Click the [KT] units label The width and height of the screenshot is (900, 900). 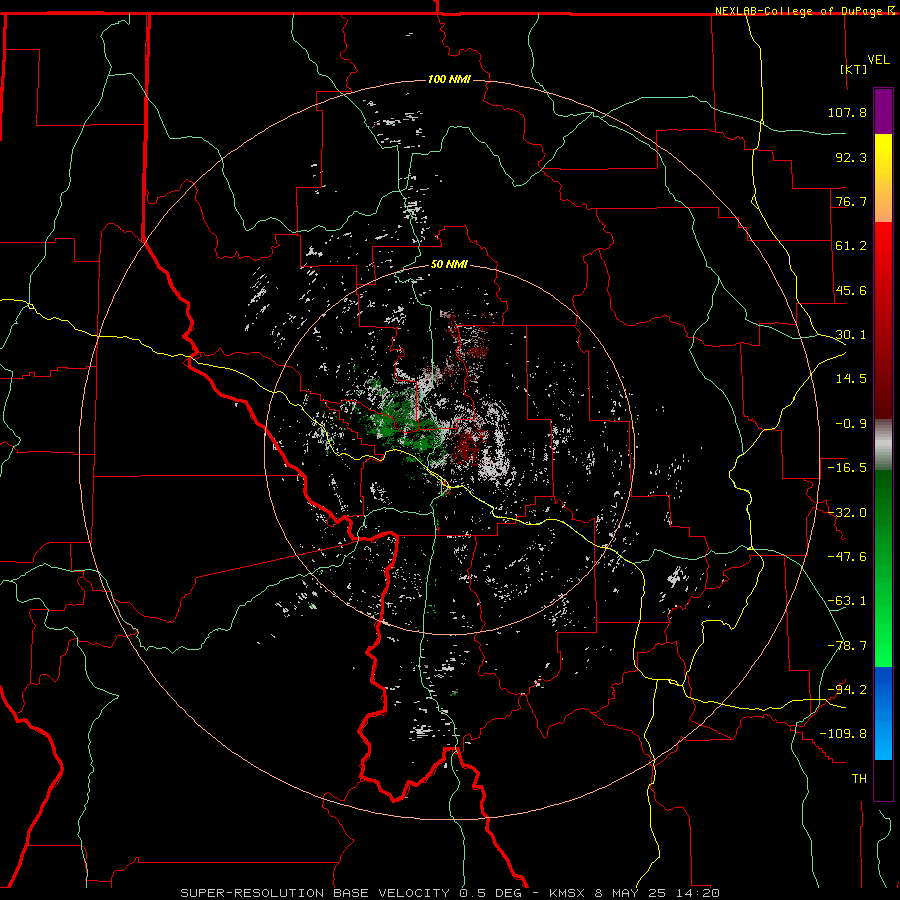tap(854, 69)
